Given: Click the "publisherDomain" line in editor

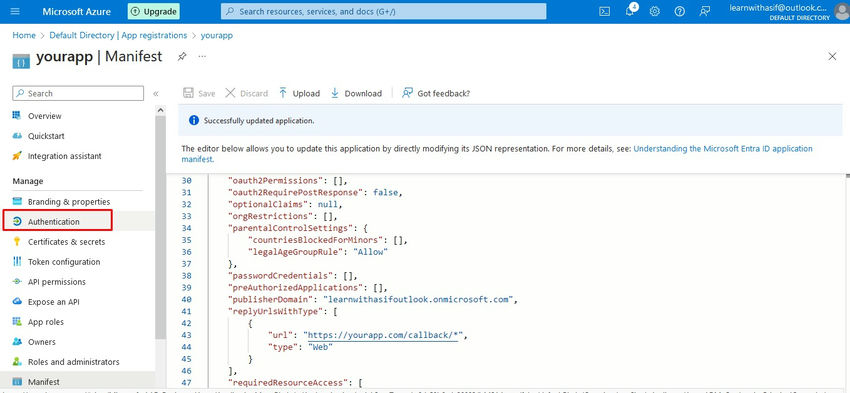Looking at the screenshot, I should 373,299.
